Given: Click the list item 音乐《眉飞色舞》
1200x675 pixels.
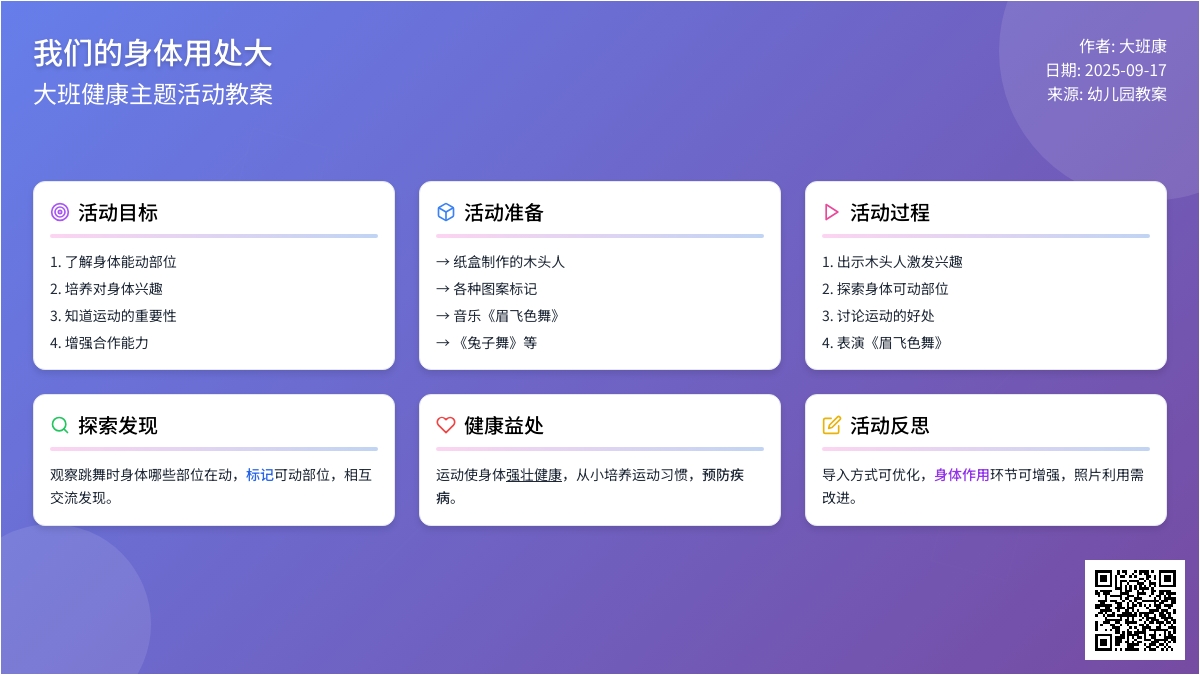Looking at the screenshot, I should 498,316.
